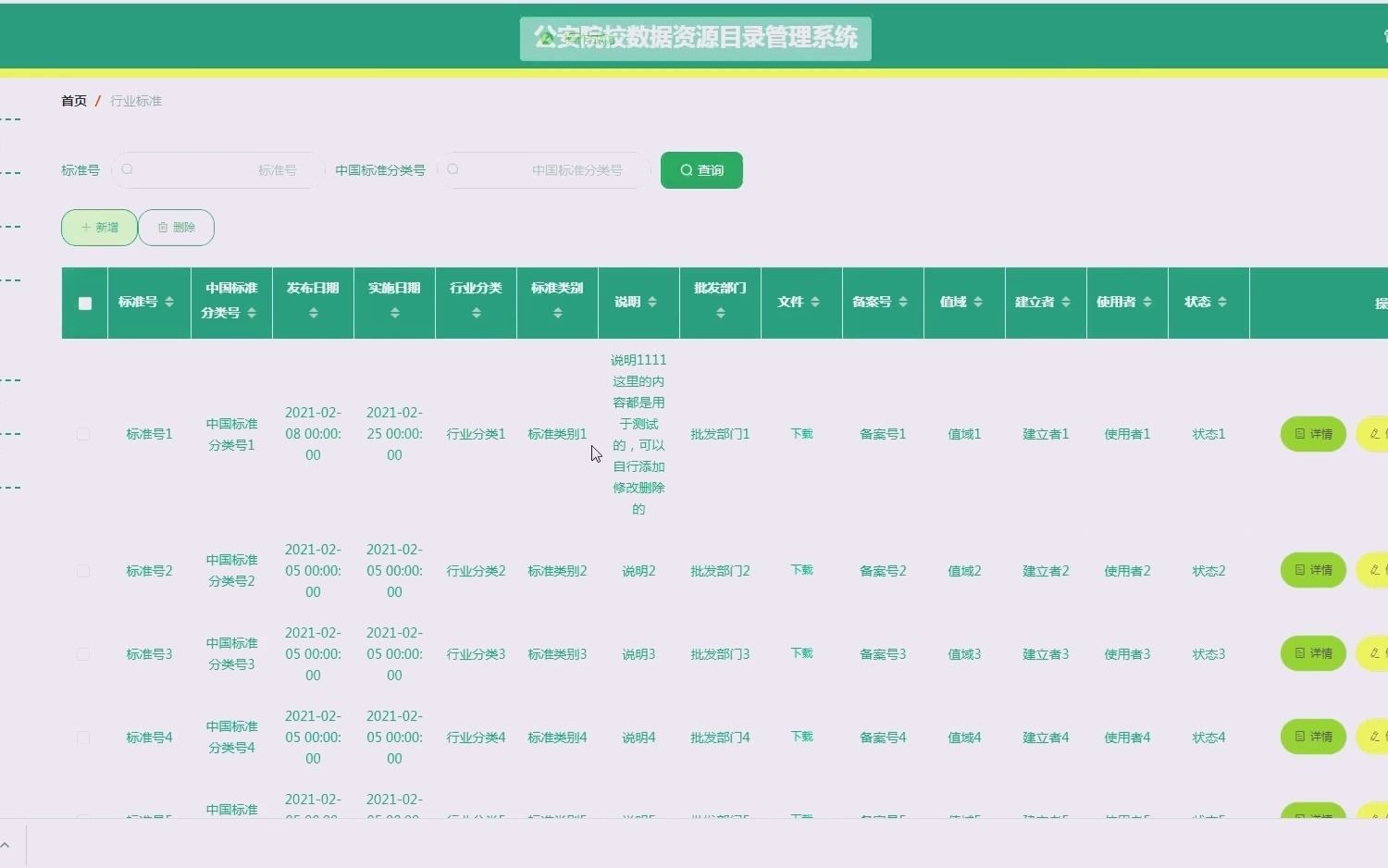Sort by 行业分类 column arrows
The height and width of the screenshot is (868, 1388).
[477, 314]
